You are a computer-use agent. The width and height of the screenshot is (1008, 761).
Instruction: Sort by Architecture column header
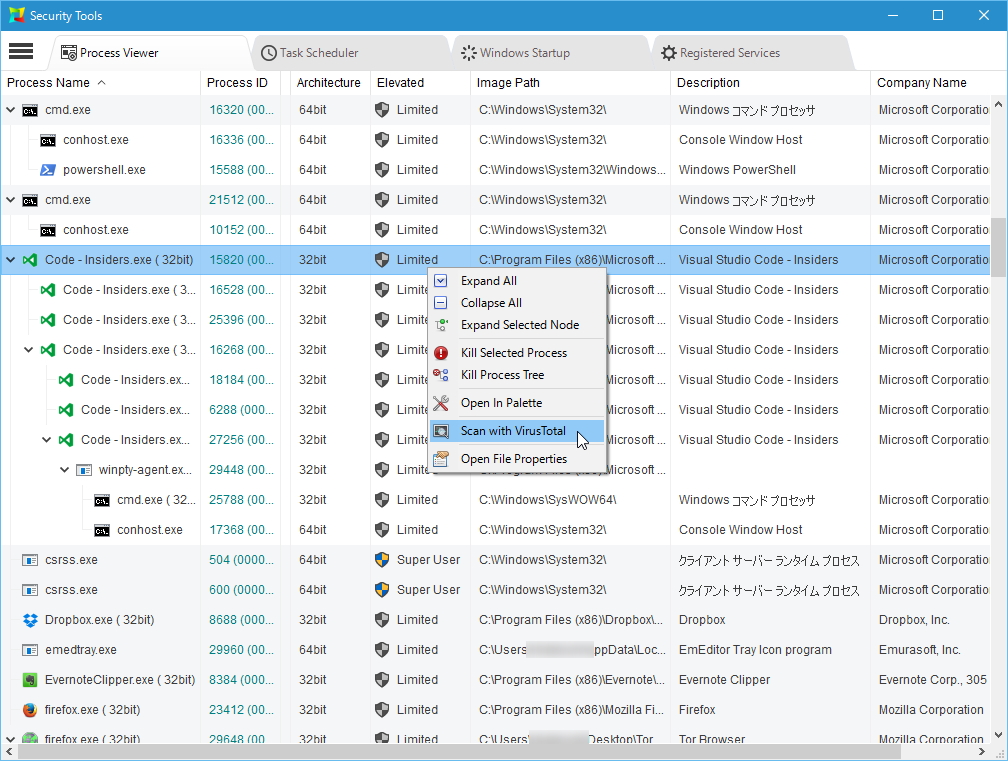[330, 82]
